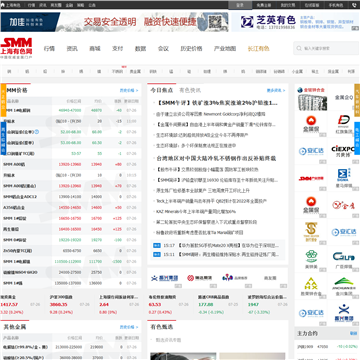Click the blue side tab on right edge
The height and width of the screenshot is (360, 360).
tap(357, 137)
